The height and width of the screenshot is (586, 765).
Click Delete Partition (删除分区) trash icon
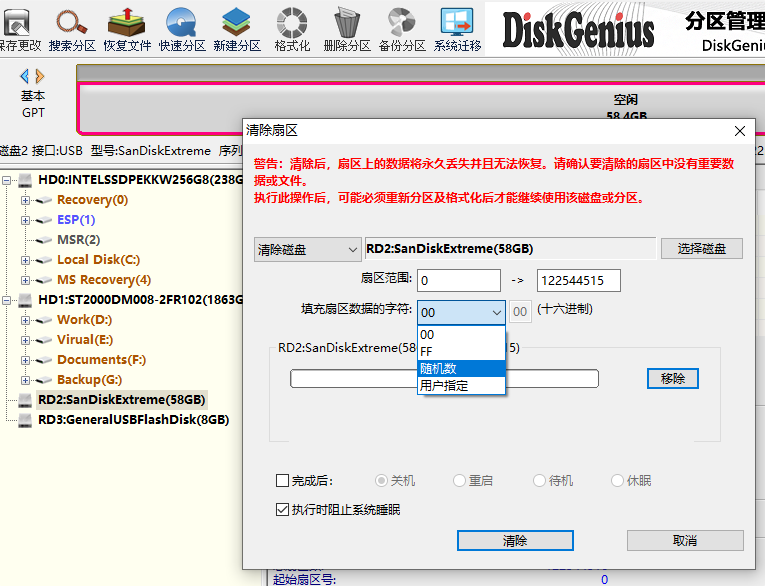347,22
